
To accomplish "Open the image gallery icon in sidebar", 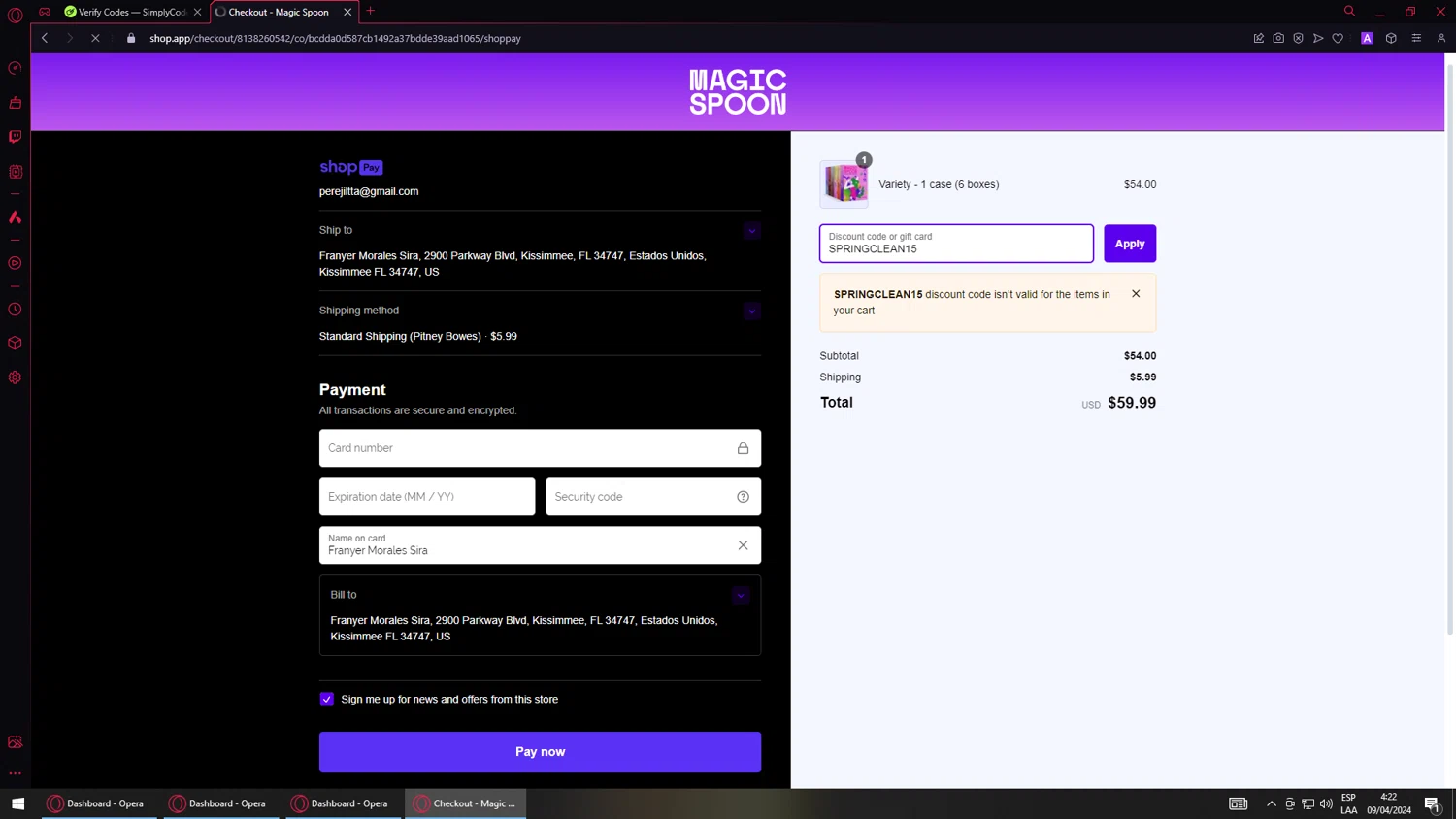I will 15,742.
